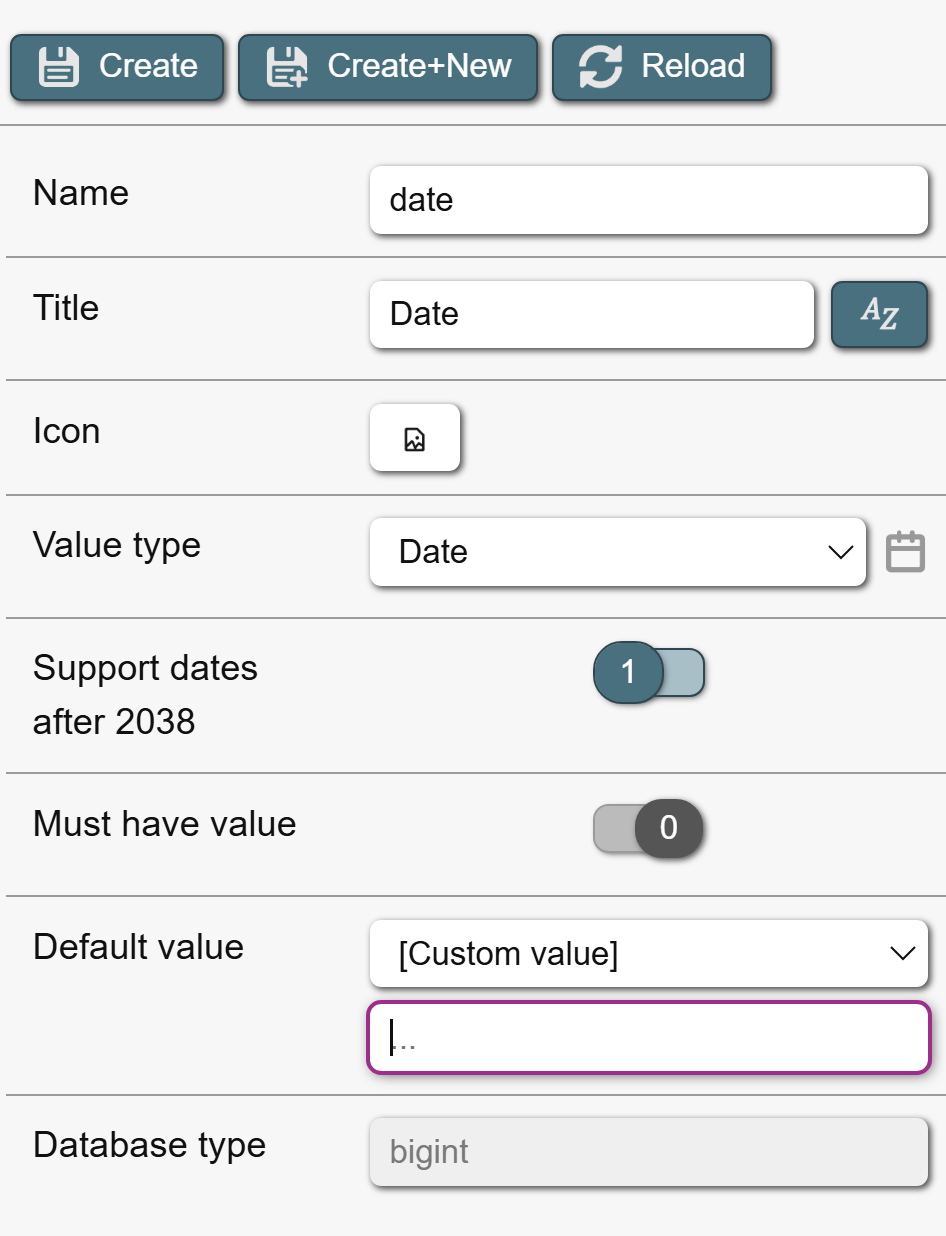The height and width of the screenshot is (1236, 946).
Task: Click the Value type dropdown chevron
Action: tap(841, 552)
